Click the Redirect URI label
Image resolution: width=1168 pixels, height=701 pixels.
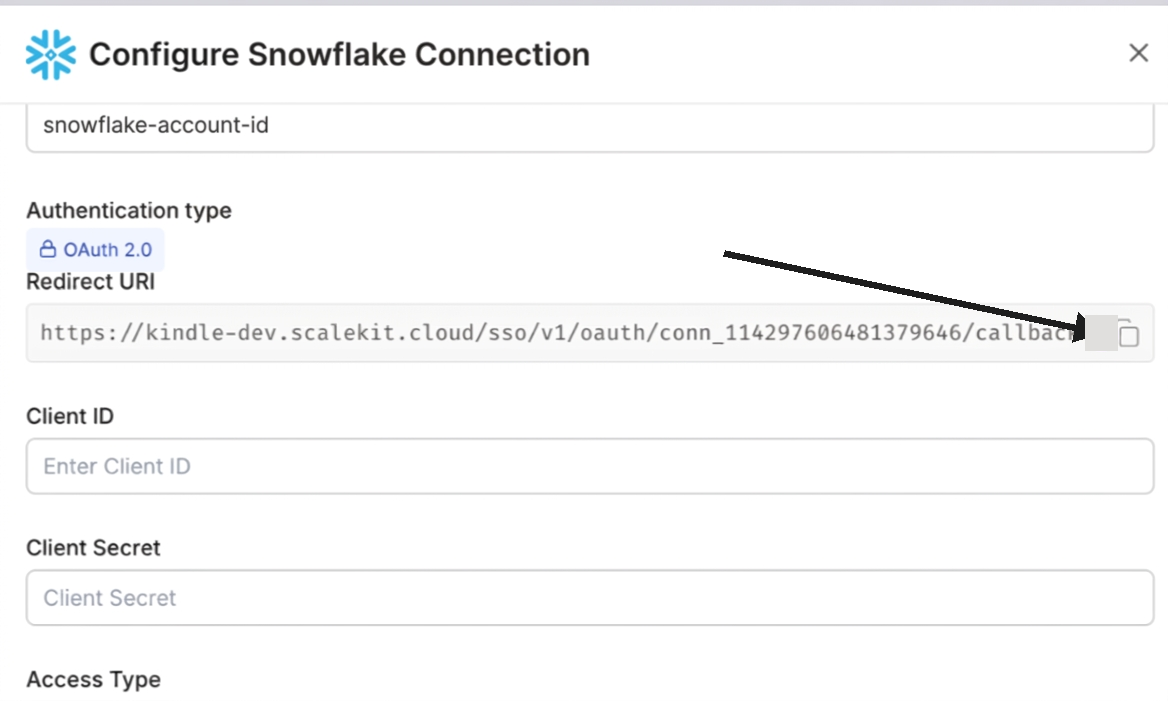tap(90, 281)
